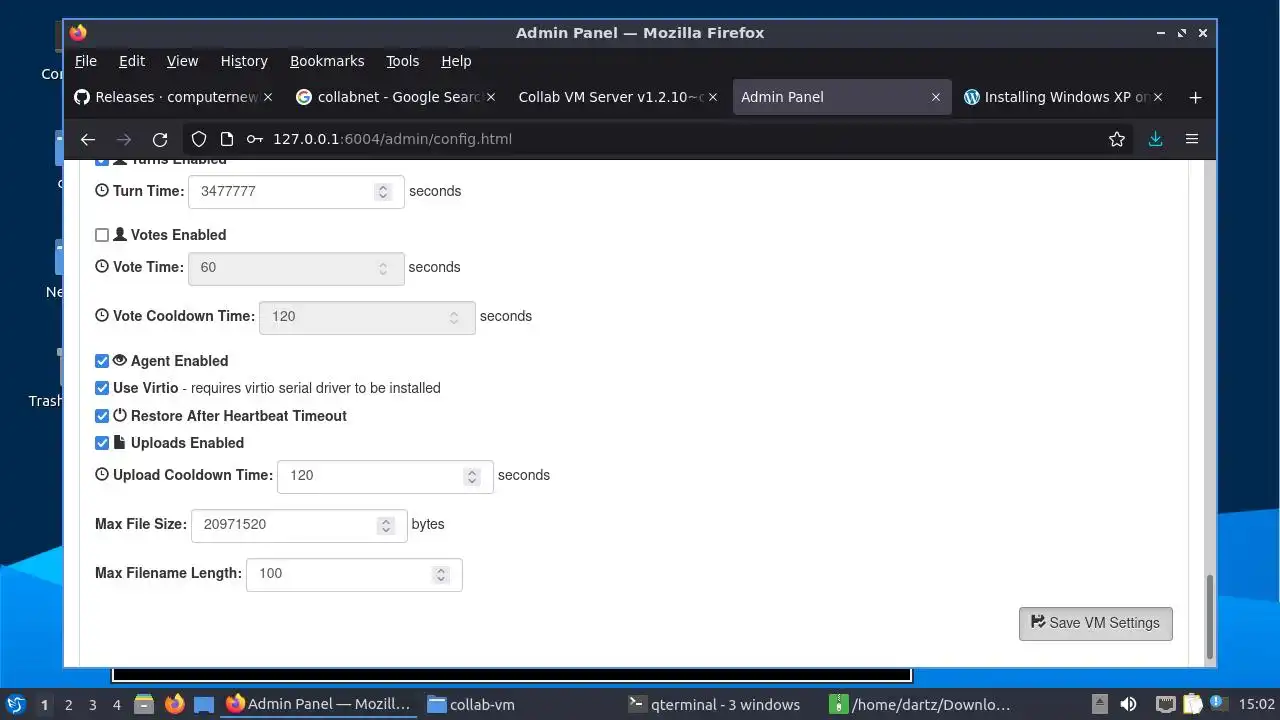
Task: Launch Firefox from the taskbar quick launch icon
Action: (x=174, y=704)
